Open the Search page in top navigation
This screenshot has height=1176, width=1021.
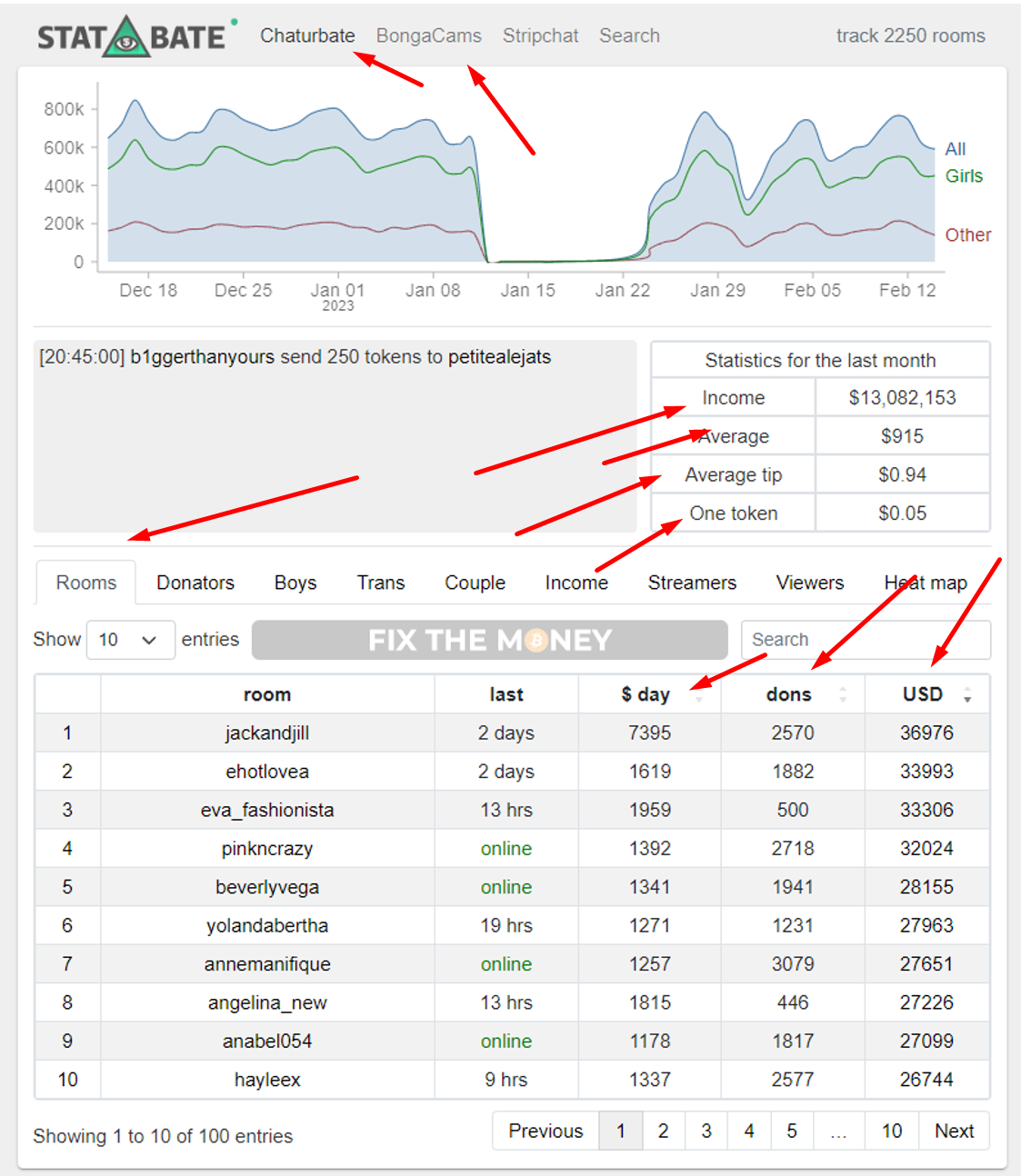click(629, 35)
